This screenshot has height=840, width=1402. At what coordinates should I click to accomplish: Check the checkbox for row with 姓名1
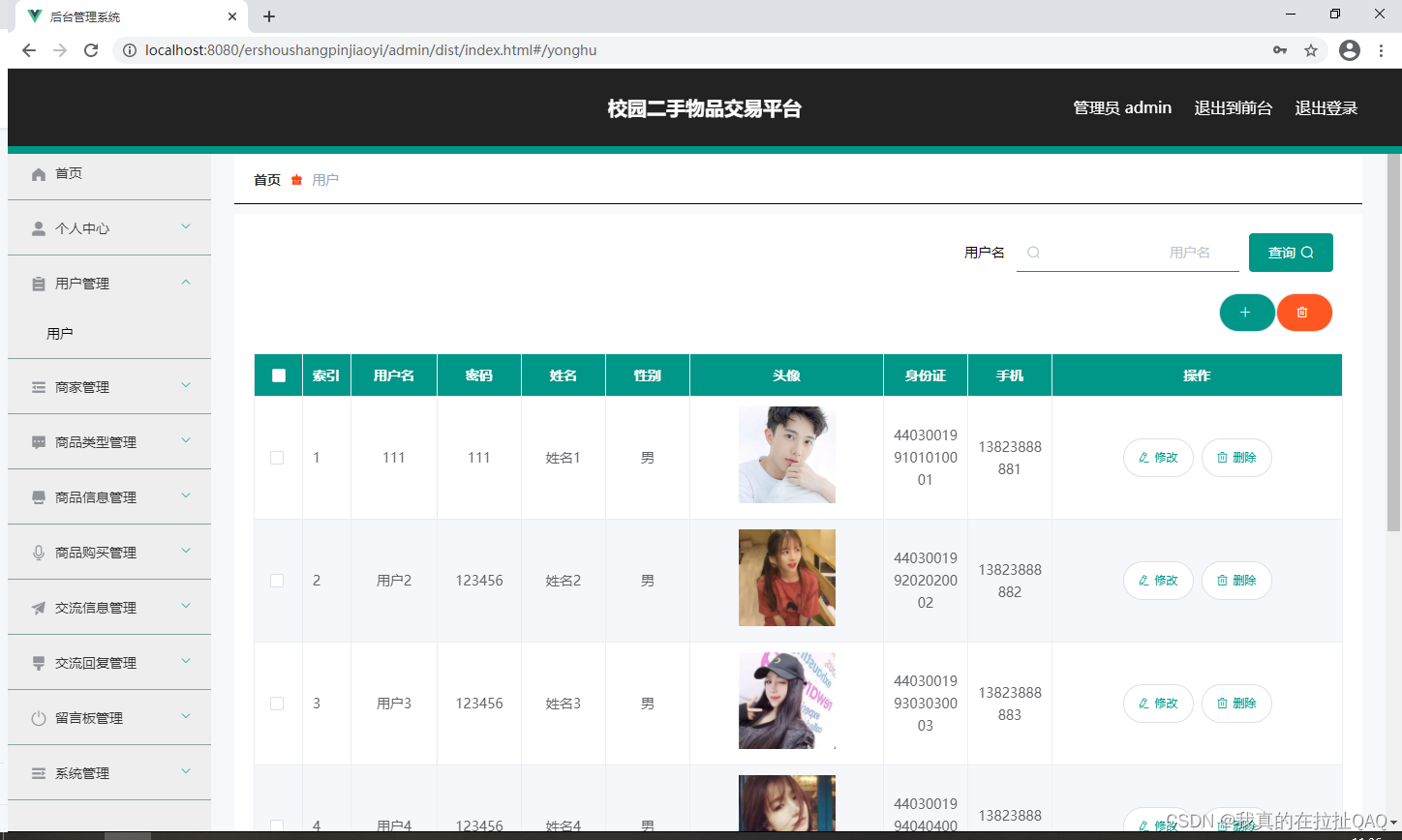click(277, 458)
